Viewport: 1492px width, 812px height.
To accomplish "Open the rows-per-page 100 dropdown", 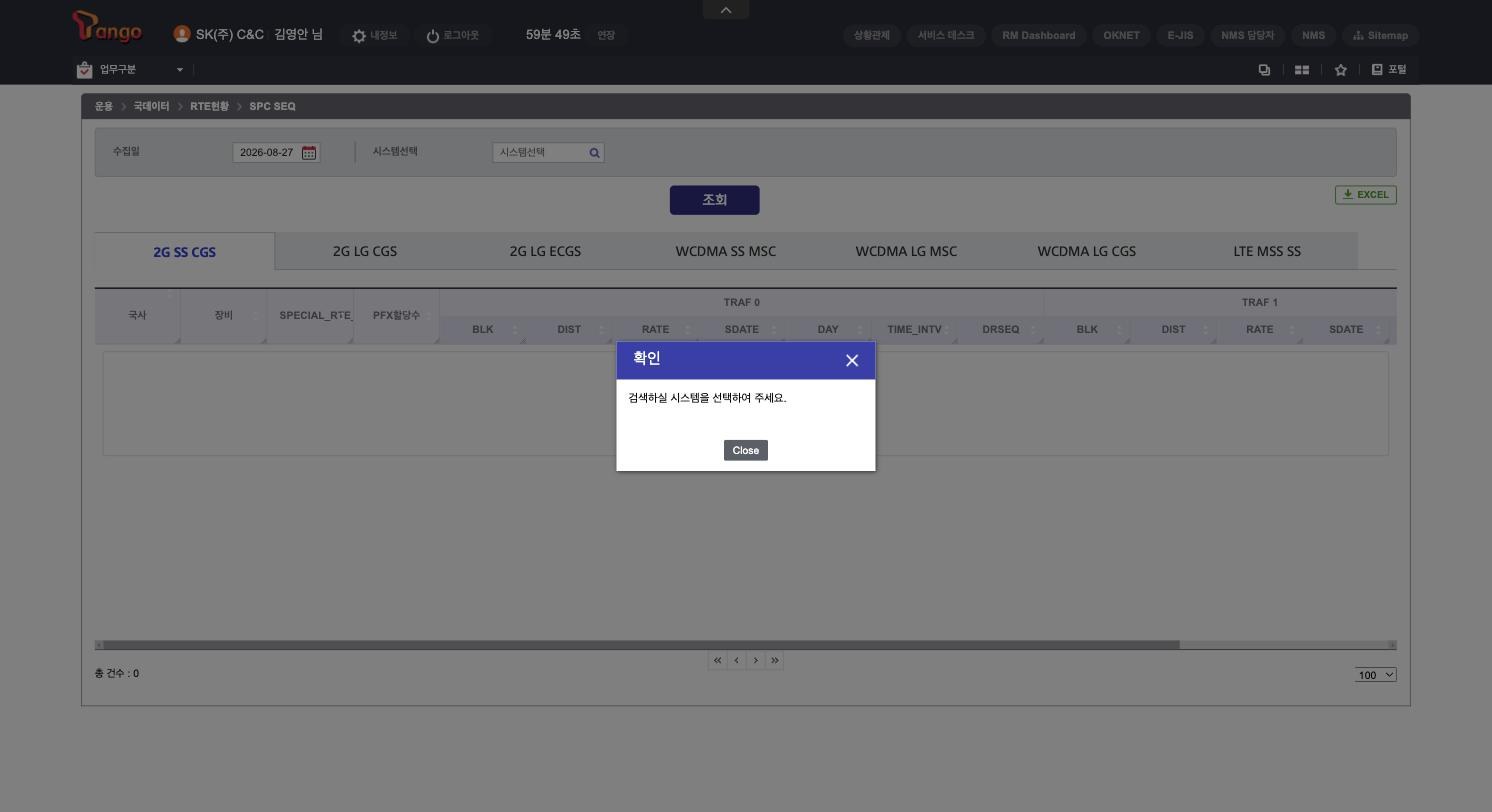I will tap(1376, 675).
